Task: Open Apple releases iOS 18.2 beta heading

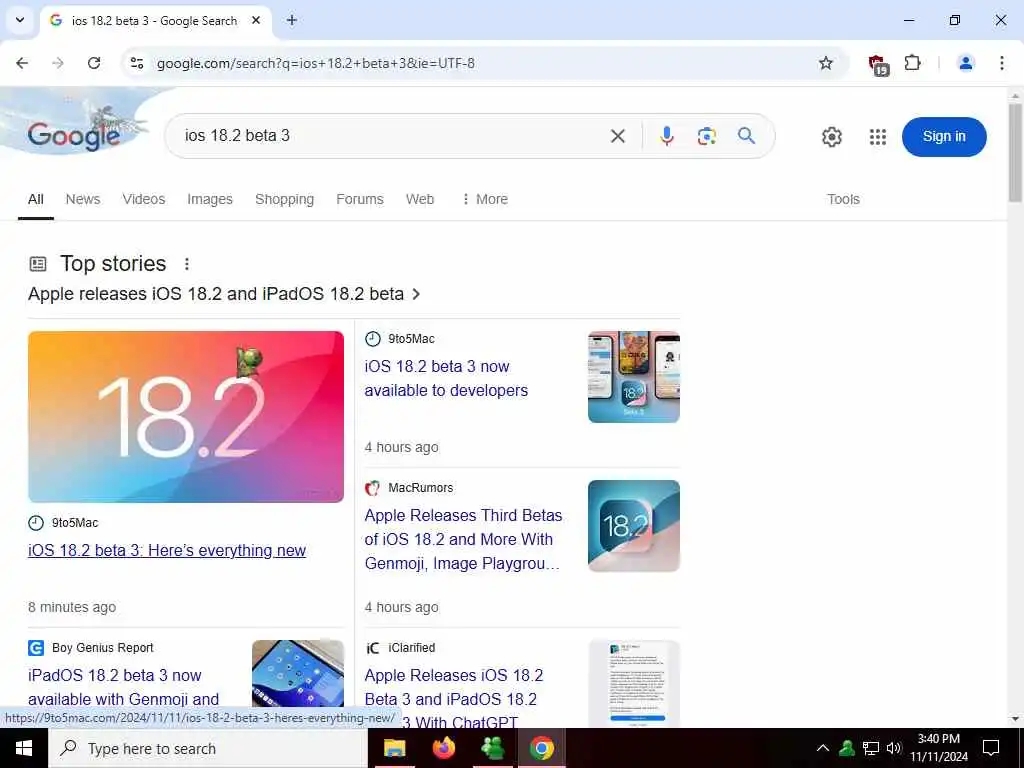Action: [216, 294]
